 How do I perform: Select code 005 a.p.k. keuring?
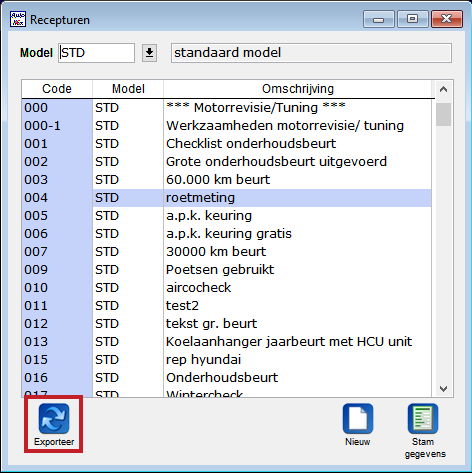(227, 216)
